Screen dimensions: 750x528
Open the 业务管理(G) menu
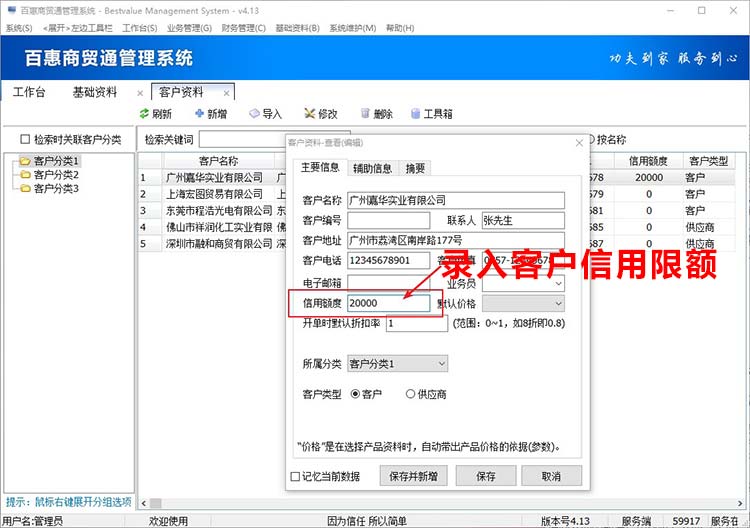coord(189,28)
